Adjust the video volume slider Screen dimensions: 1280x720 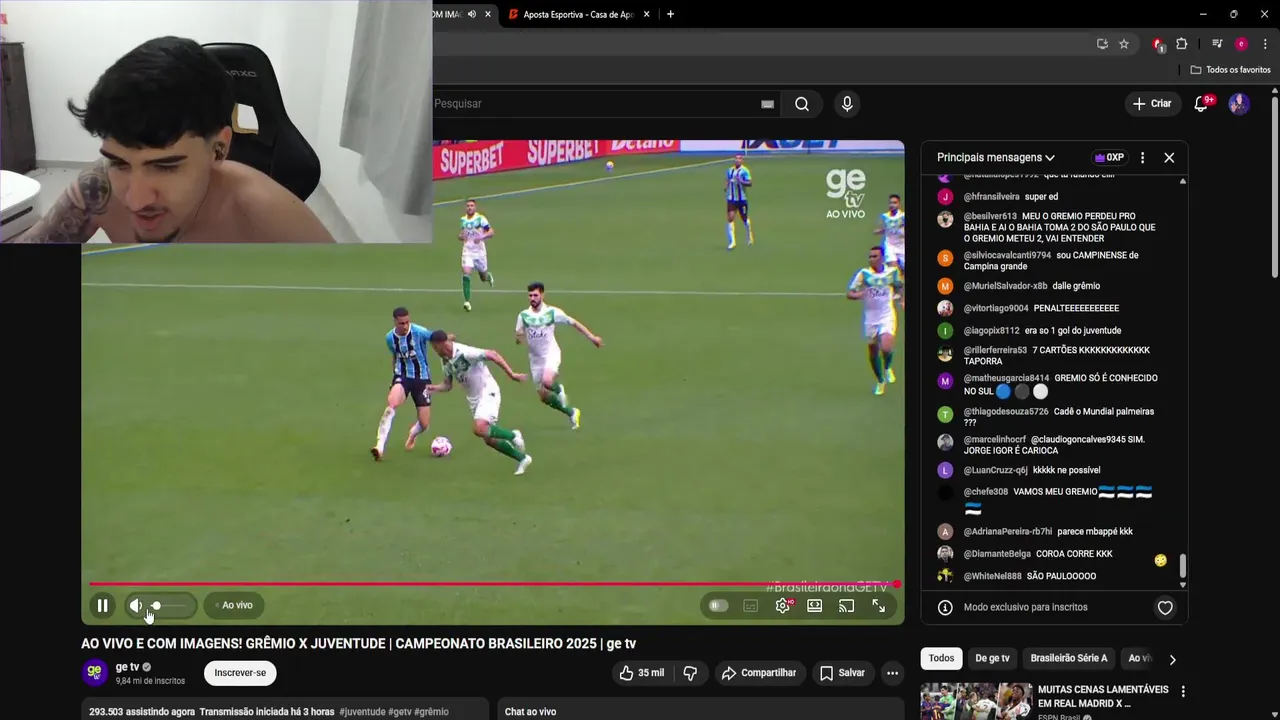coord(170,605)
